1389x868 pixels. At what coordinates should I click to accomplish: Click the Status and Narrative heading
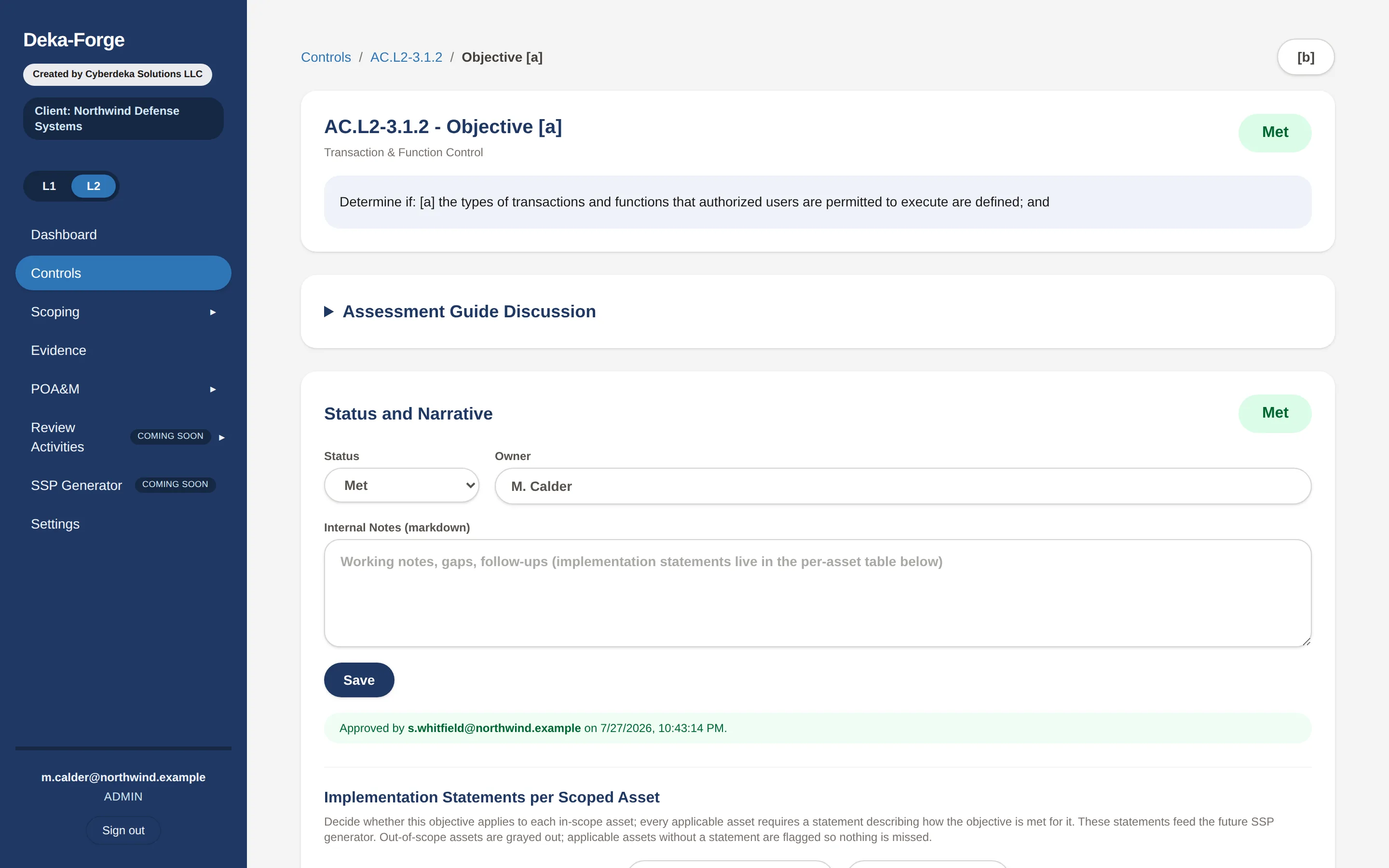click(409, 414)
